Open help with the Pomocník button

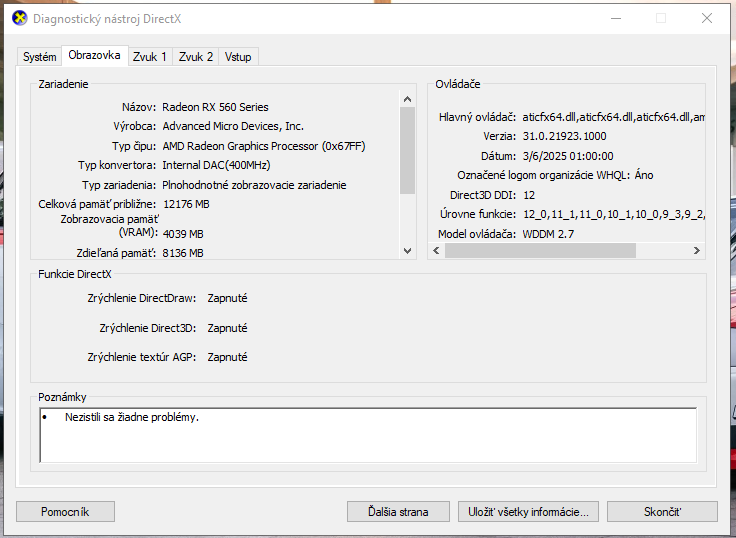coord(65,512)
